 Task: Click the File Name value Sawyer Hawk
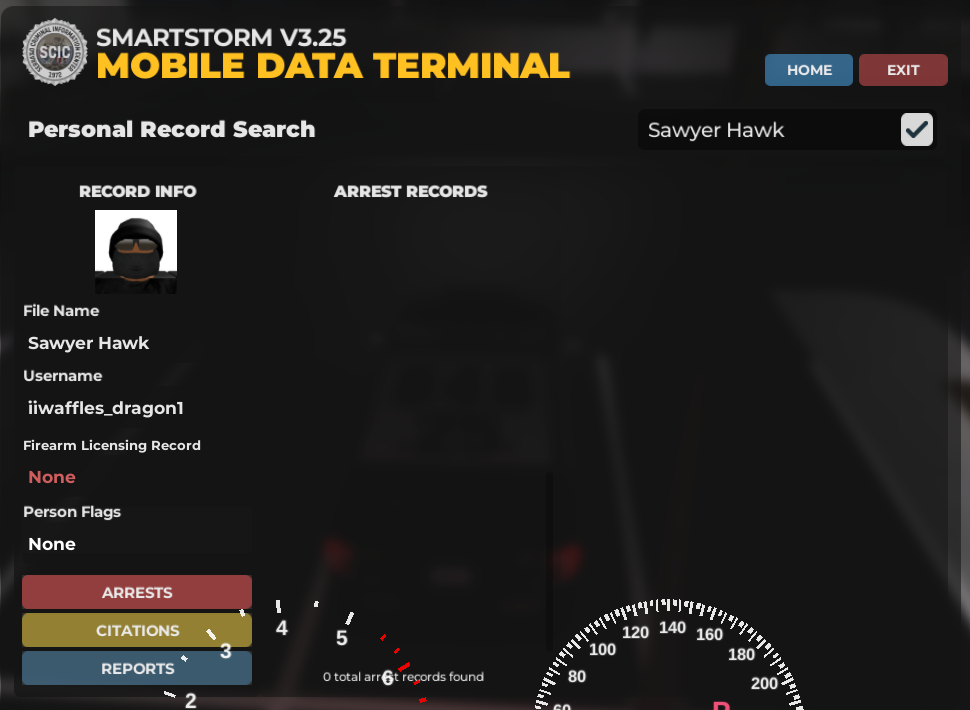click(88, 343)
